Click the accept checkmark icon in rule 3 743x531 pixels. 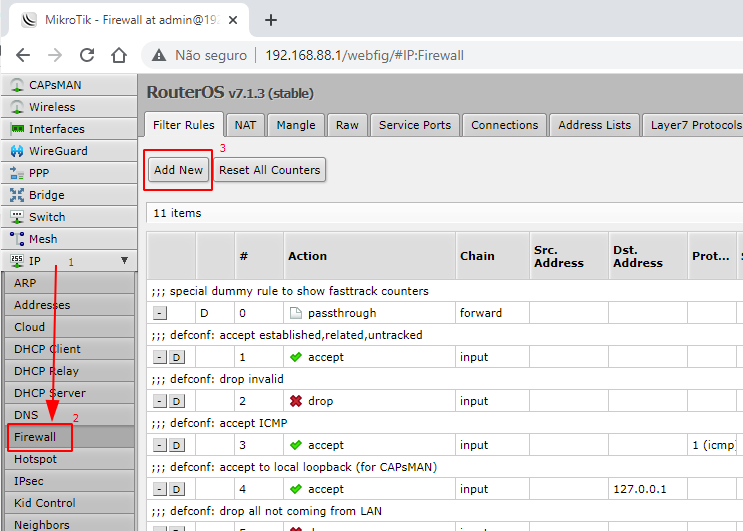coord(296,445)
